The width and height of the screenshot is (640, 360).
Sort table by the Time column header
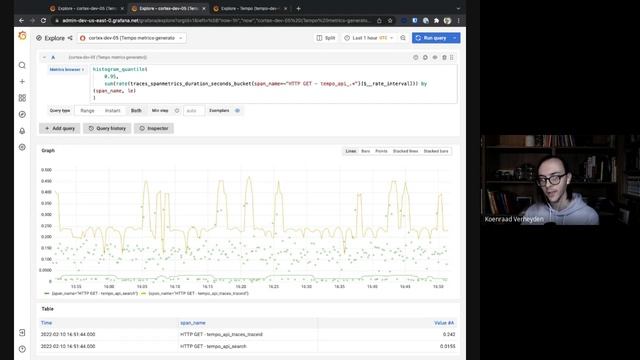pyautogui.click(x=47, y=323)
